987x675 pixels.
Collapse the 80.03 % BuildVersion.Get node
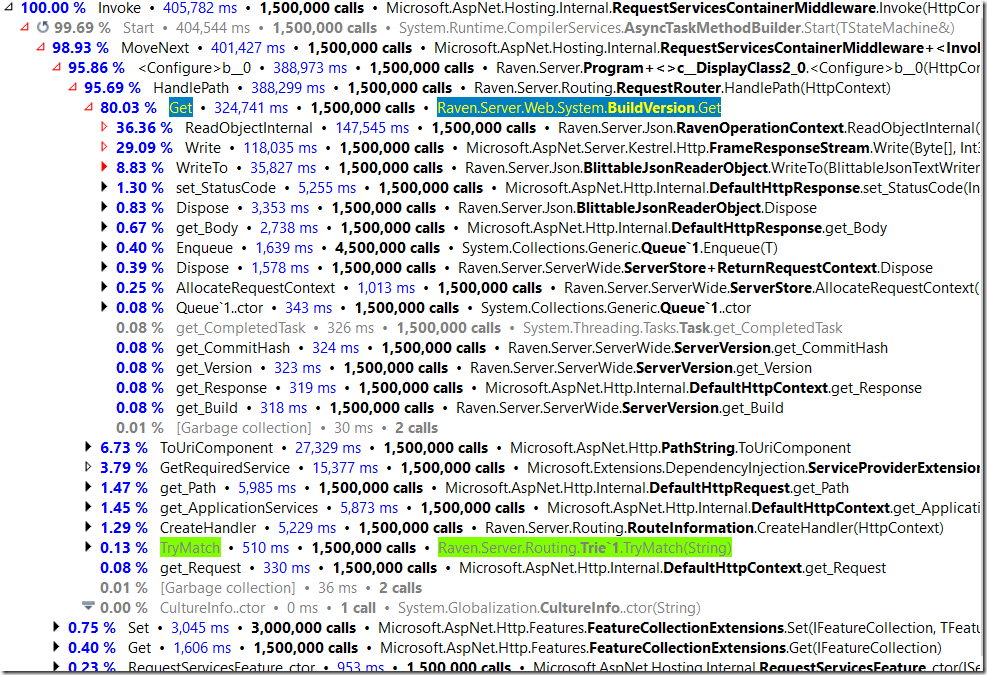coord(89,108)
